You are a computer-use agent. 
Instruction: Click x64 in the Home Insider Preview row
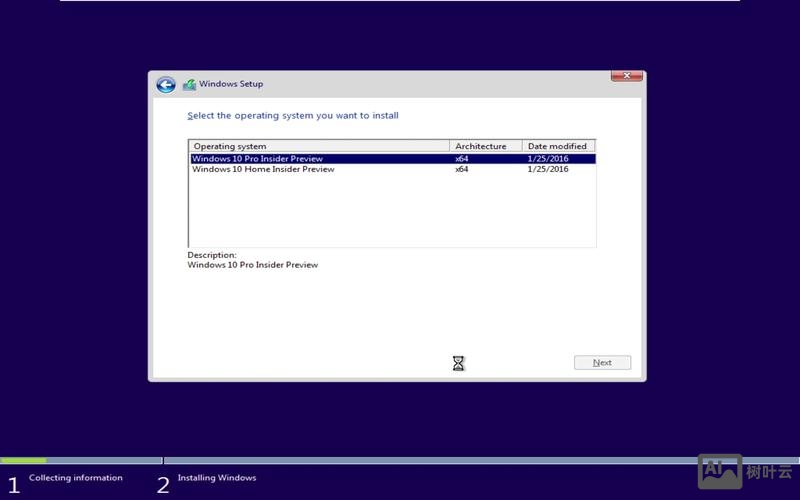(x=461, y=169)
